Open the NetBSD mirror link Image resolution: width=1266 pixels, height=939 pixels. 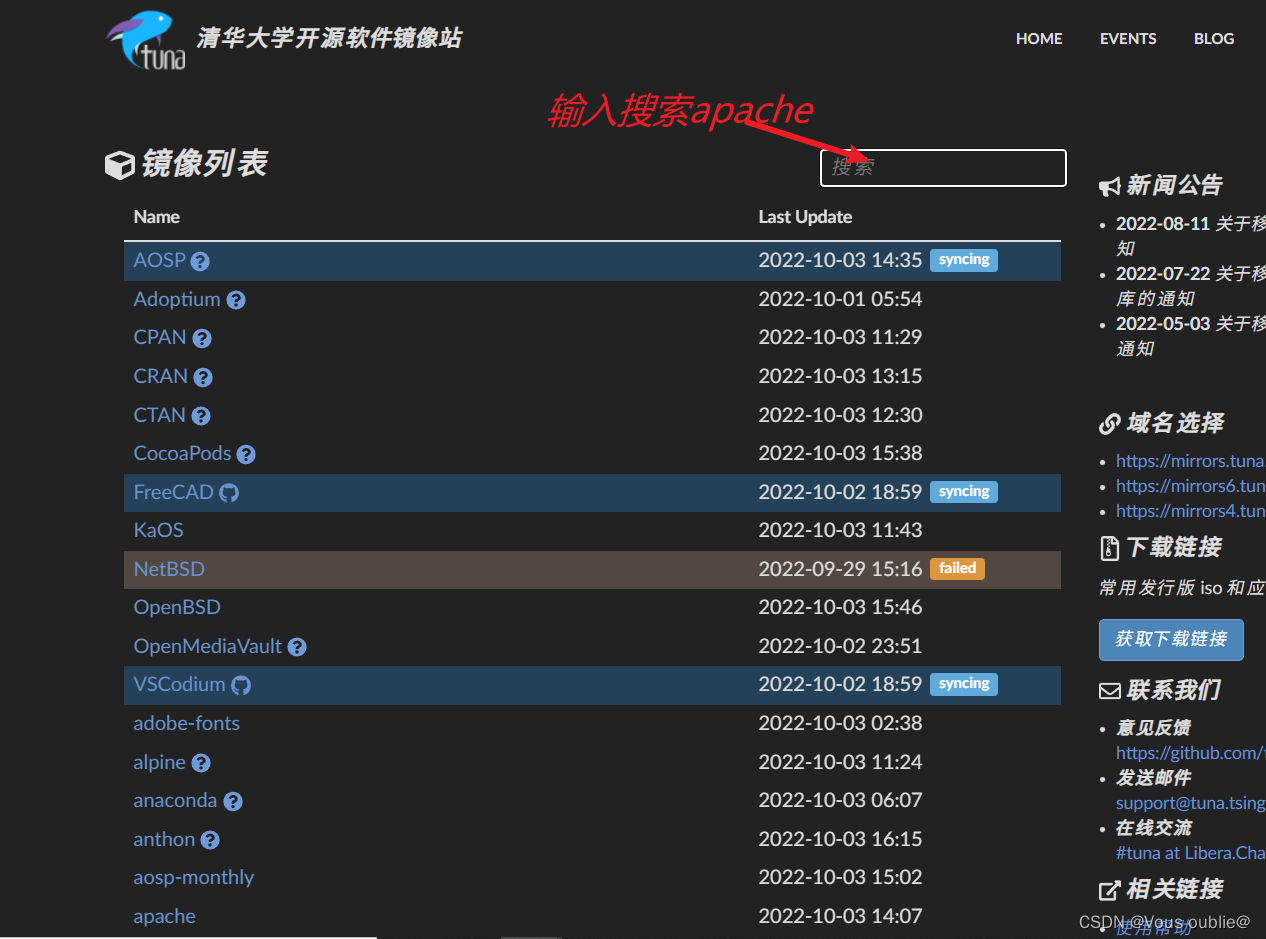tap(169, 569)
